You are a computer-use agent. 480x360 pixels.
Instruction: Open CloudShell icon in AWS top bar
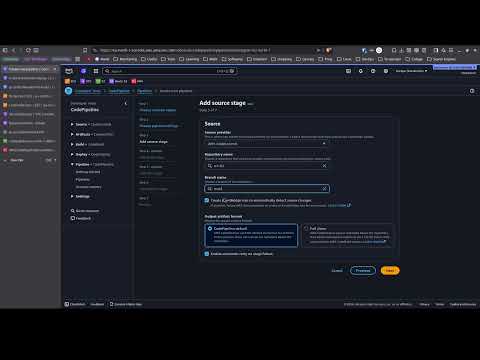[348, 71]
